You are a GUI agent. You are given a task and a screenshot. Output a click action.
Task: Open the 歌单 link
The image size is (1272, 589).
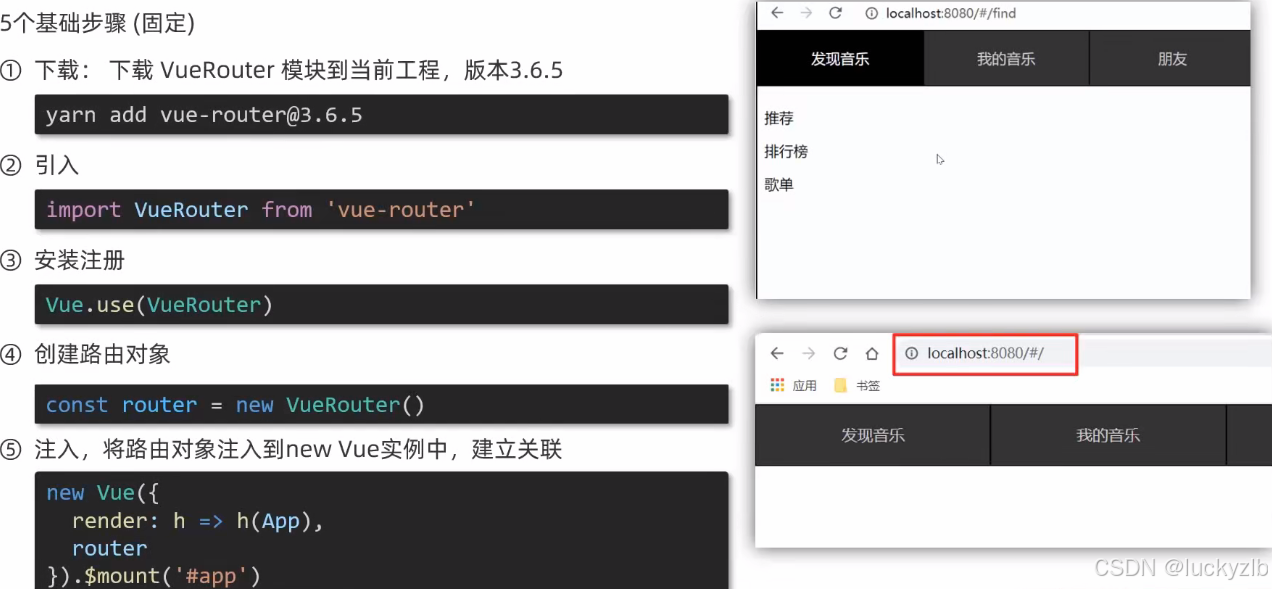pos(779,184)
